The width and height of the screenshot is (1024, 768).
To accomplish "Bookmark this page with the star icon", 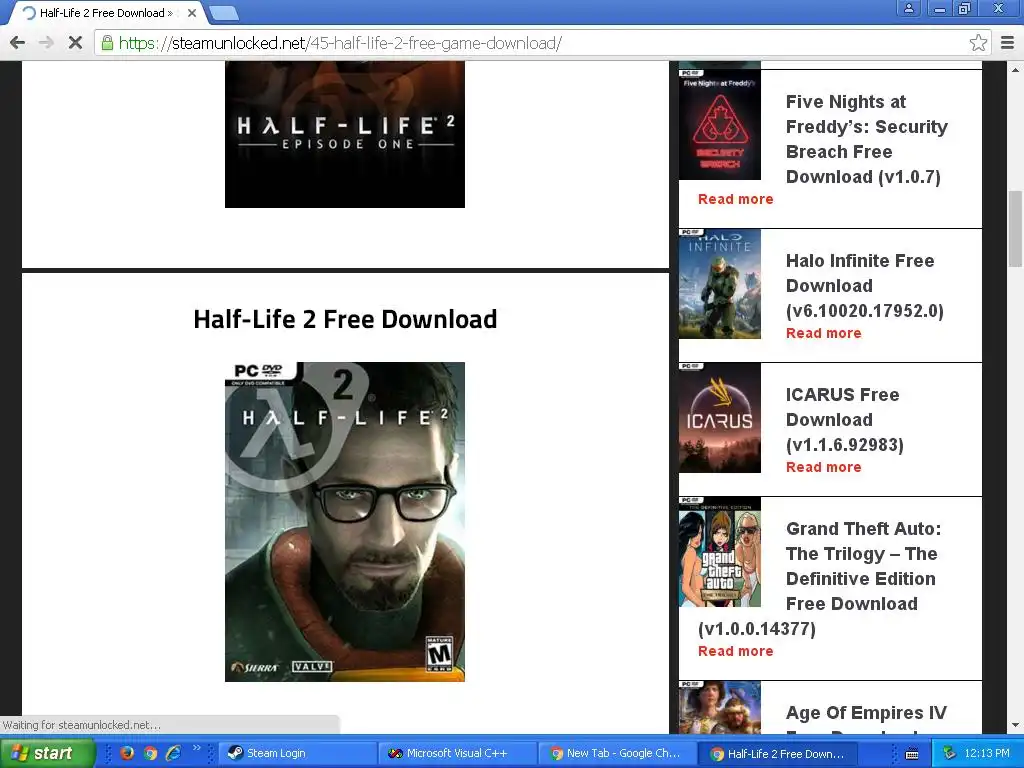I will tap(978, 43).
